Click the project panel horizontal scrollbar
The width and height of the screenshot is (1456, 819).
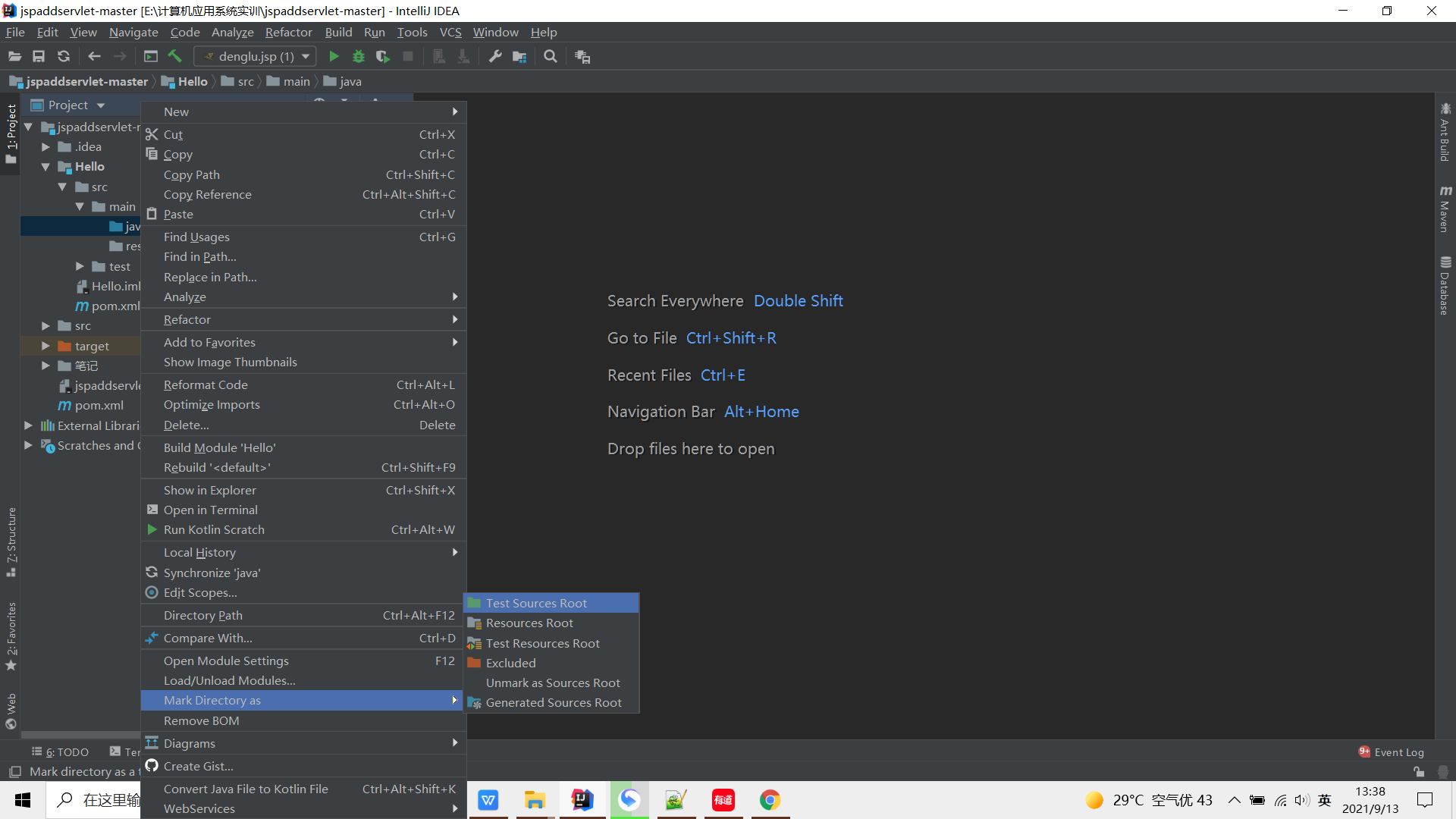point(80,735)
